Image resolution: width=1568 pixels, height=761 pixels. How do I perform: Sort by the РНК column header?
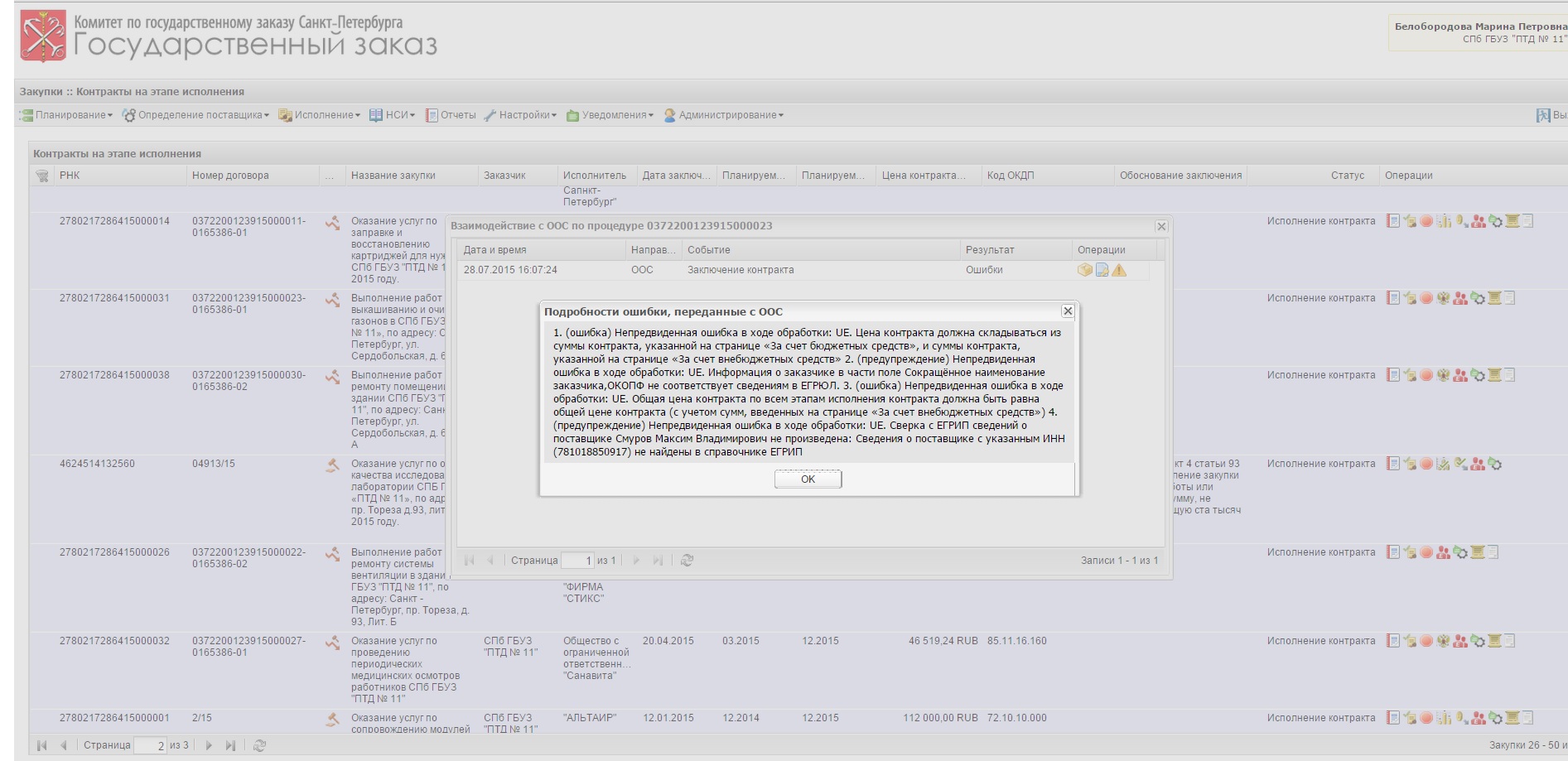(120, 176)
